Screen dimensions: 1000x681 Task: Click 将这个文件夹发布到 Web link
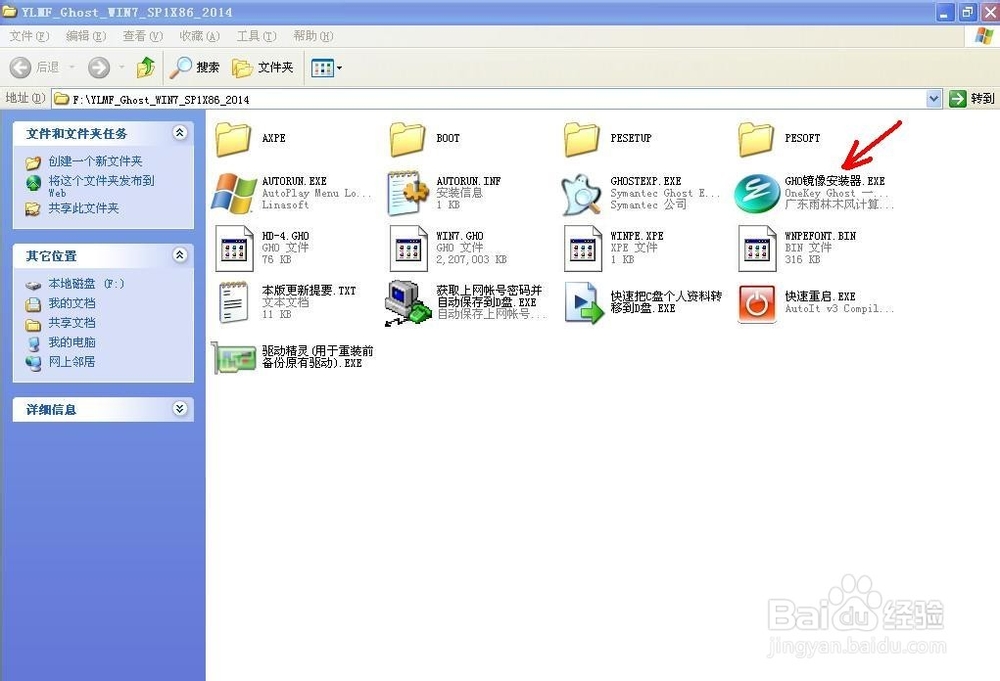pyautogui.click(x=101, y=186)
